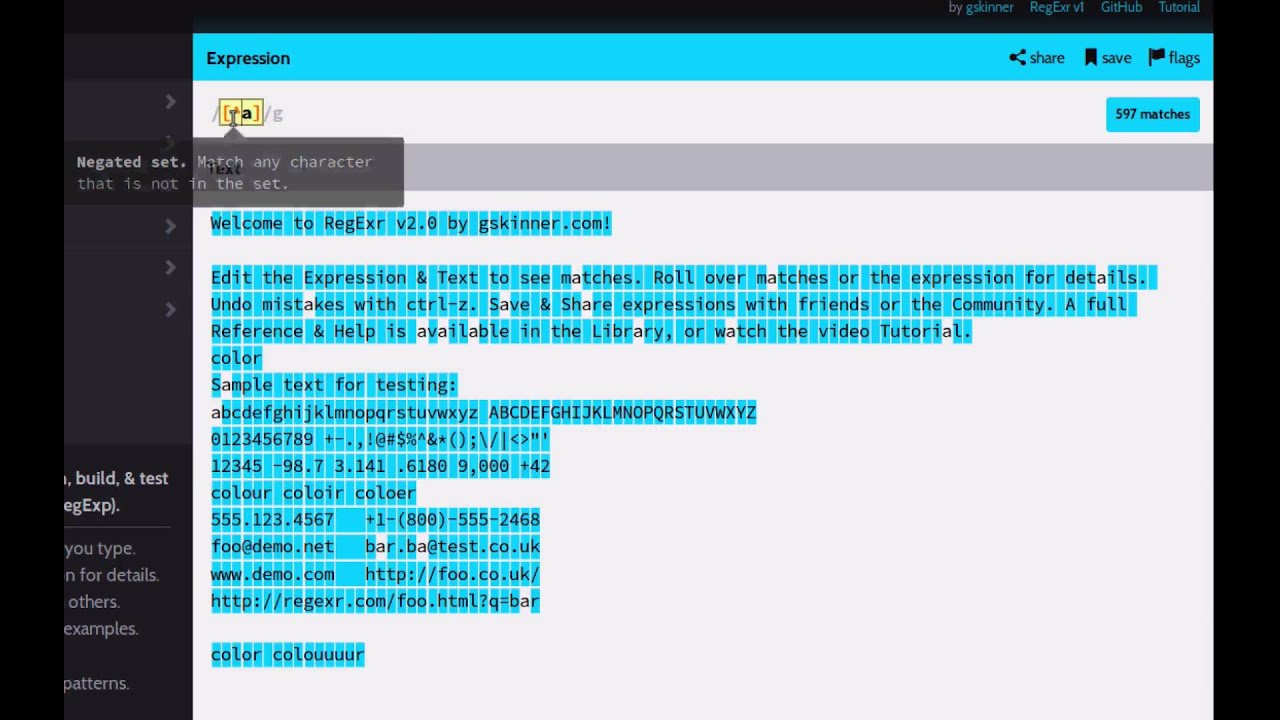
Task: Click the 'Sample text for testing:' line
Action: click(x=334, y=385)
